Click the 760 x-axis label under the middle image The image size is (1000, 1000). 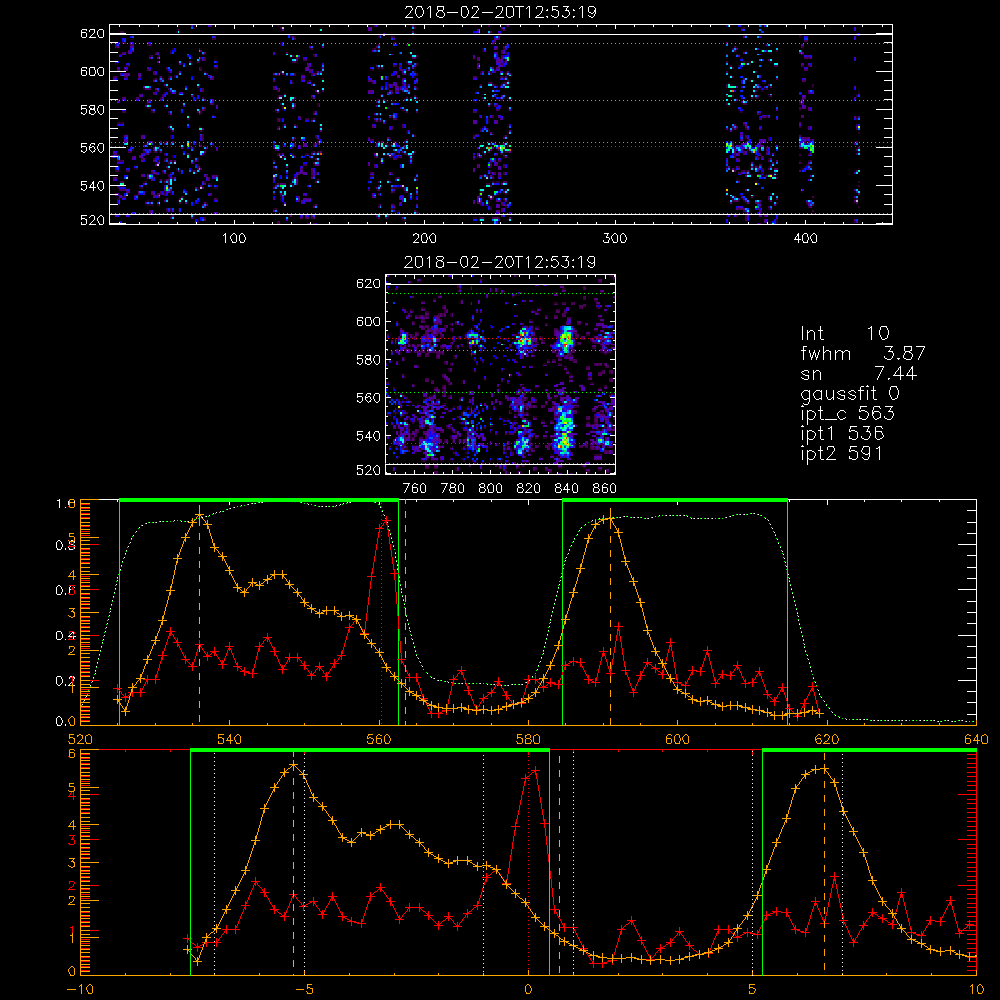415,489
